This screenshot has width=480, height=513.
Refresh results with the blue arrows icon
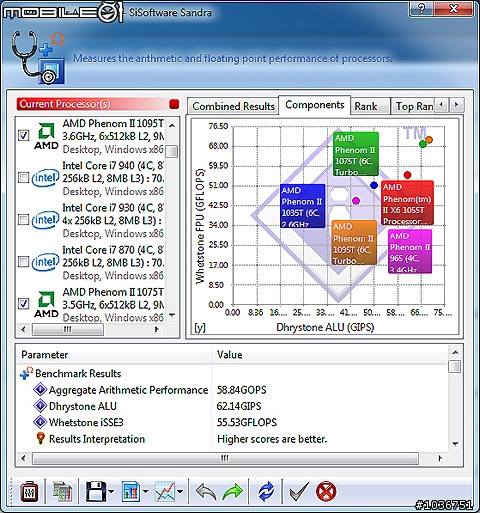(266, 492)
